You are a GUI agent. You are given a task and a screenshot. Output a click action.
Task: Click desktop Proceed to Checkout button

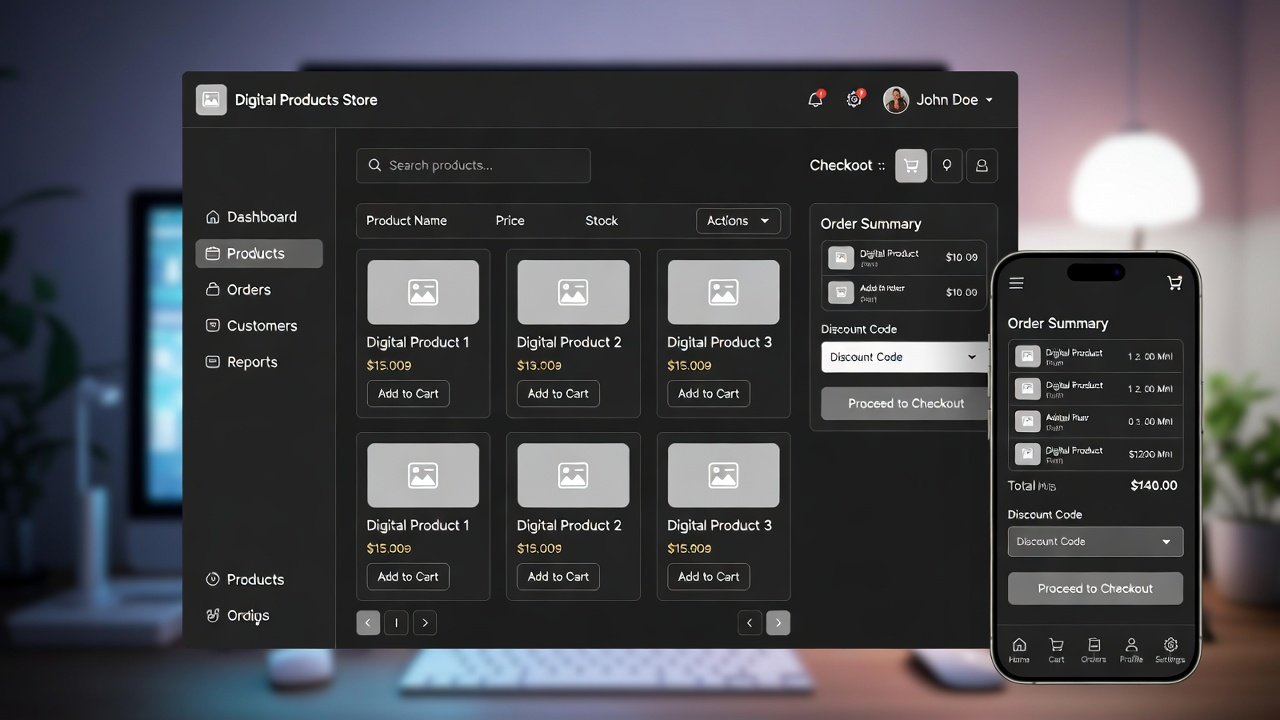905,404
